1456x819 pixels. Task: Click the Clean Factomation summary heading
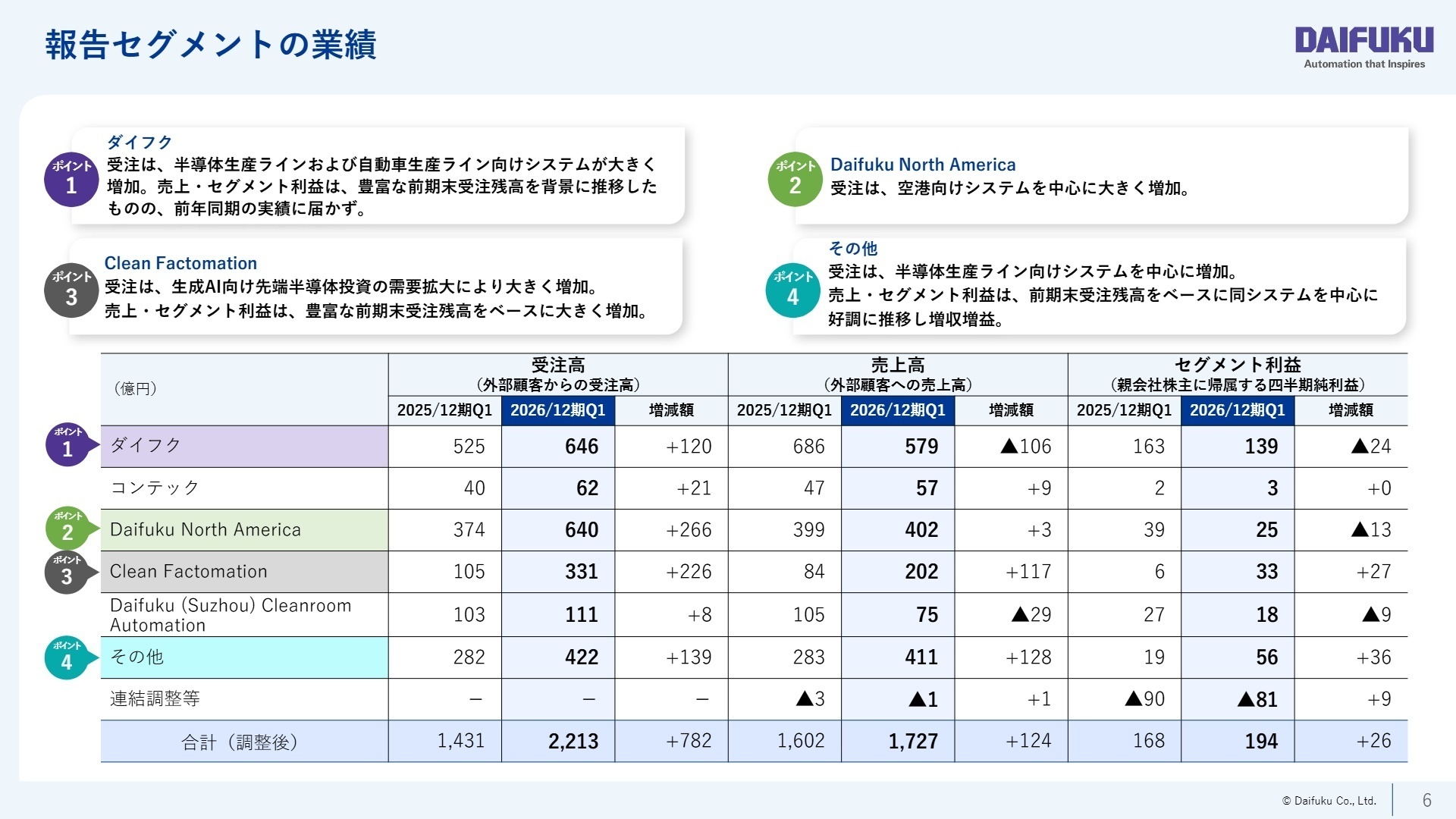pyautogui.click(x=180, y=263)
